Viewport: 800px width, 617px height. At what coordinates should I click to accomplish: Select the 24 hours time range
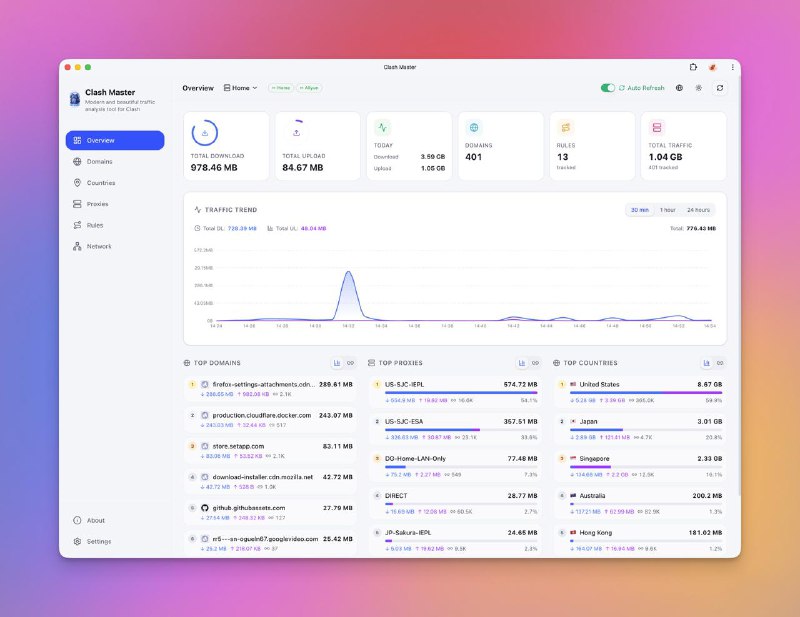pos(698,210)
